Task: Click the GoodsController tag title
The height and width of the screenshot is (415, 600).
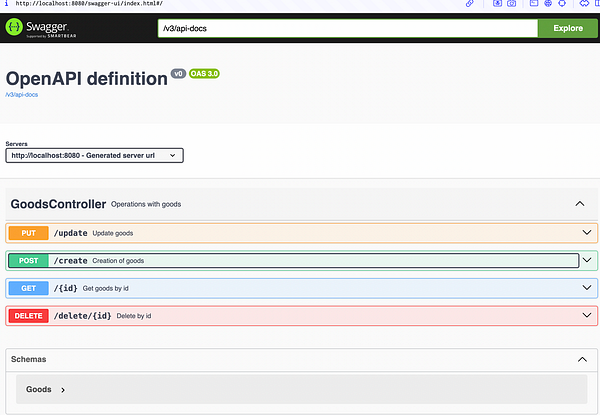Action: [58, 204]
